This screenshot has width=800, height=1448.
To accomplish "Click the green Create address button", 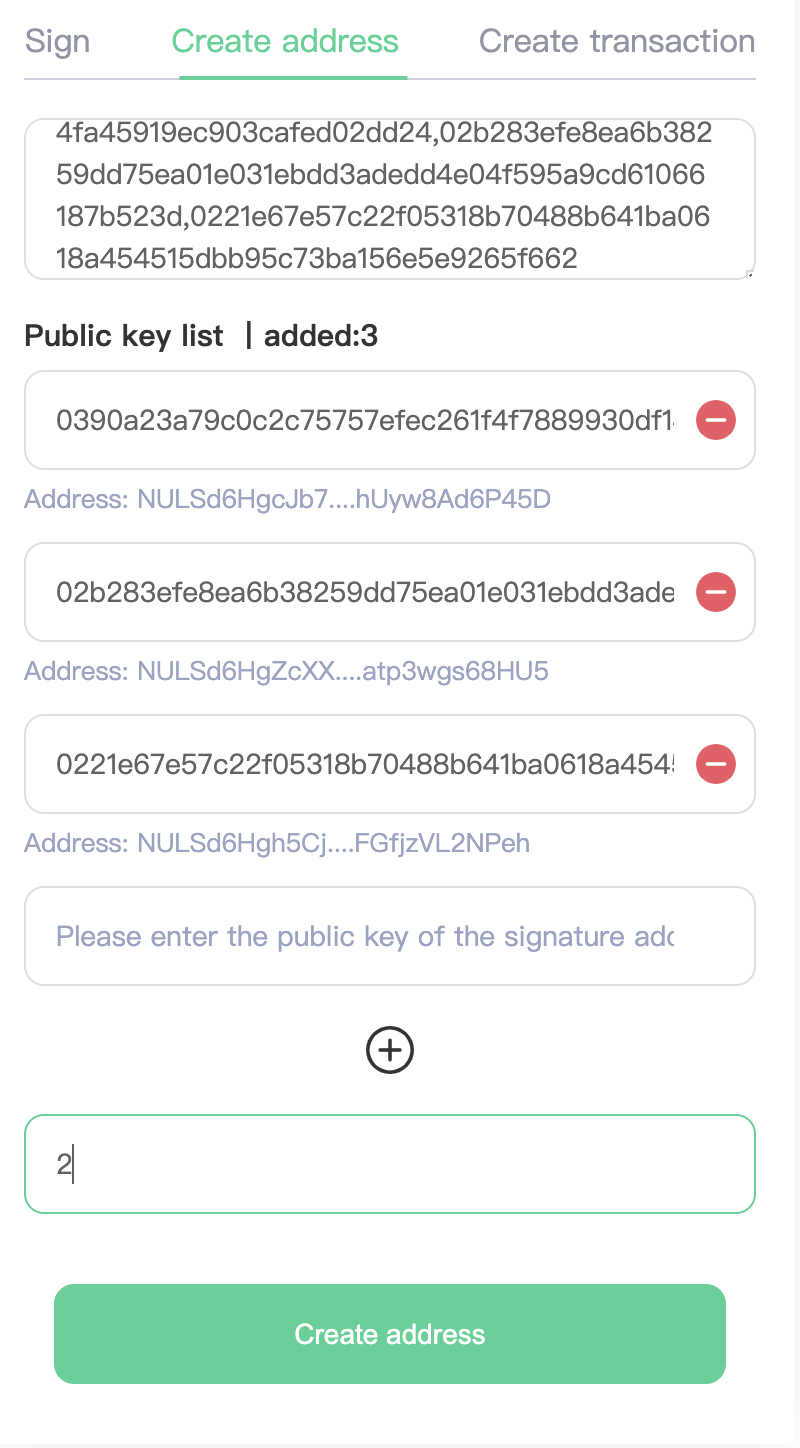I will 390,1334.
